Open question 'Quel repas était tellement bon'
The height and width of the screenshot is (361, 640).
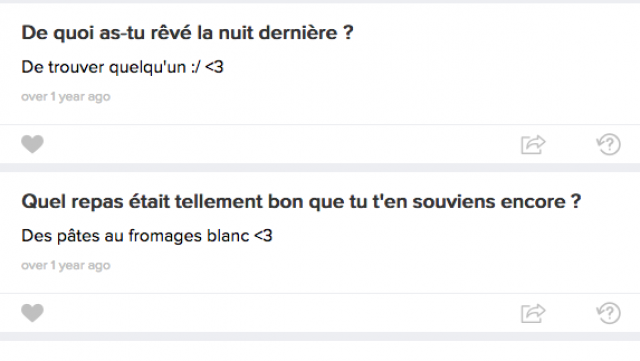click(x=301, y=202)
